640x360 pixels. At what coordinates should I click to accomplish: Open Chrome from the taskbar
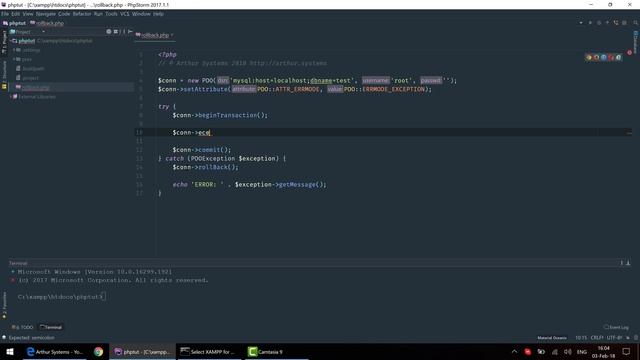[98, 351]
